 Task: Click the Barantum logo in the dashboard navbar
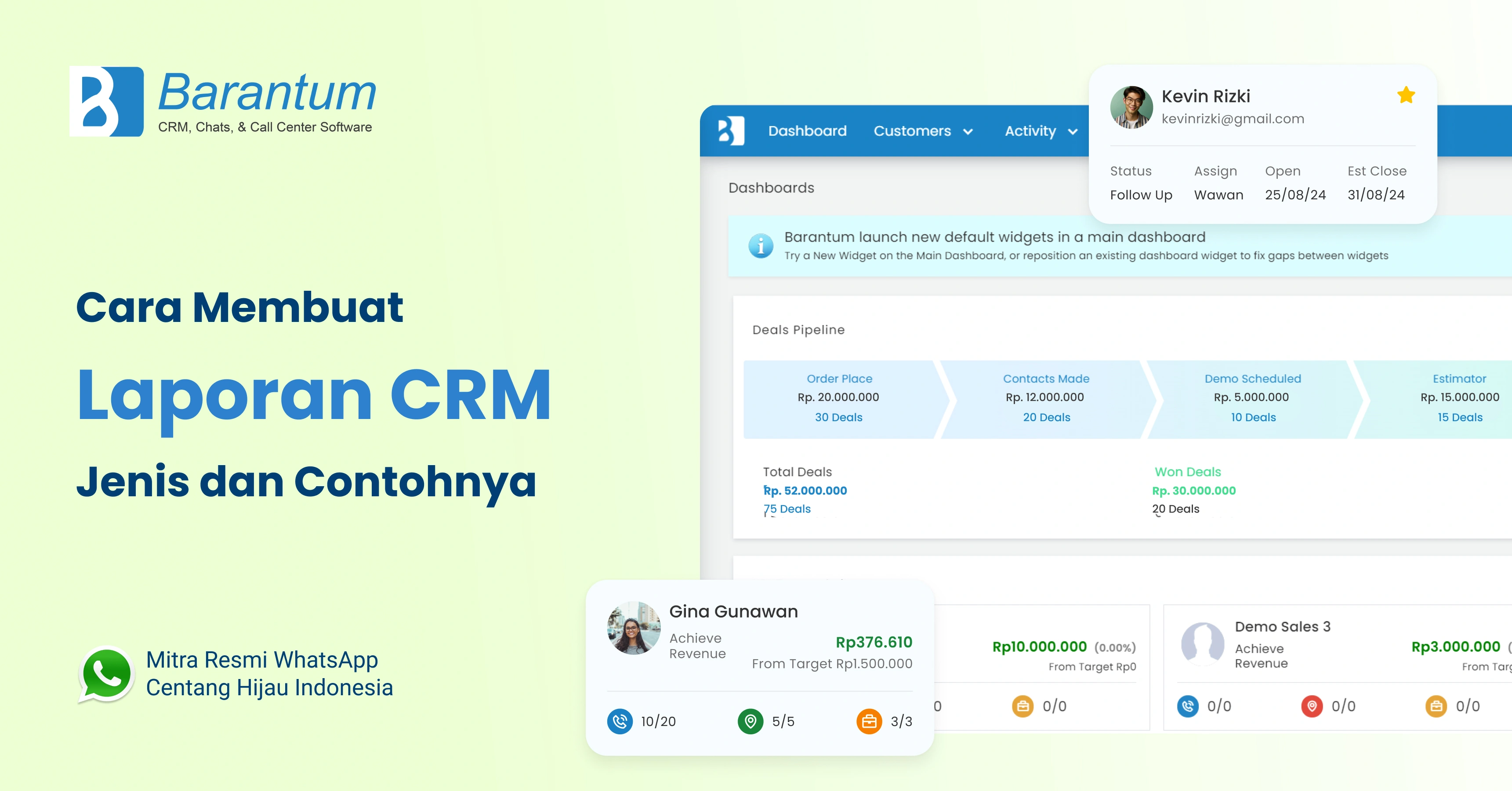coord(731,130)
